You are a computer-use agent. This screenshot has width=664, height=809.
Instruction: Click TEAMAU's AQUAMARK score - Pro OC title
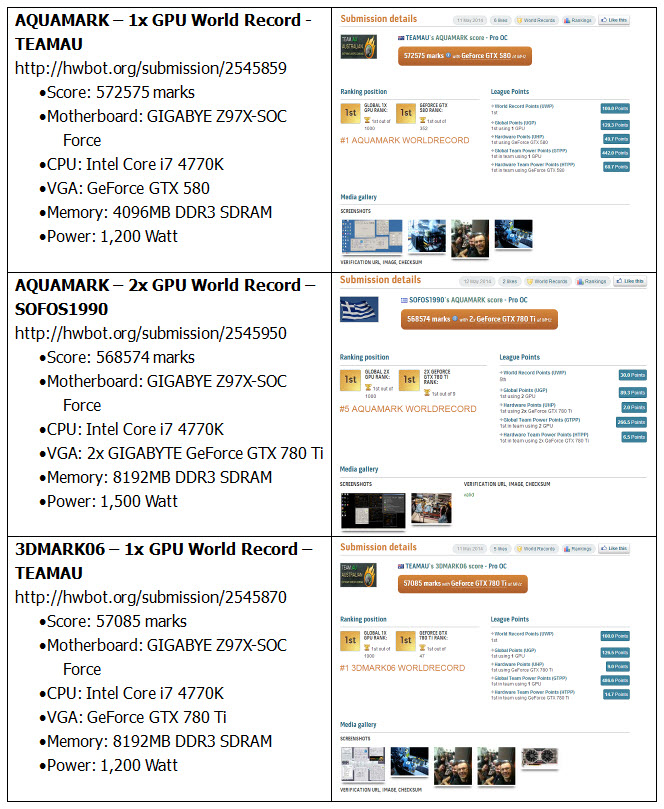[x=456, y=38]
